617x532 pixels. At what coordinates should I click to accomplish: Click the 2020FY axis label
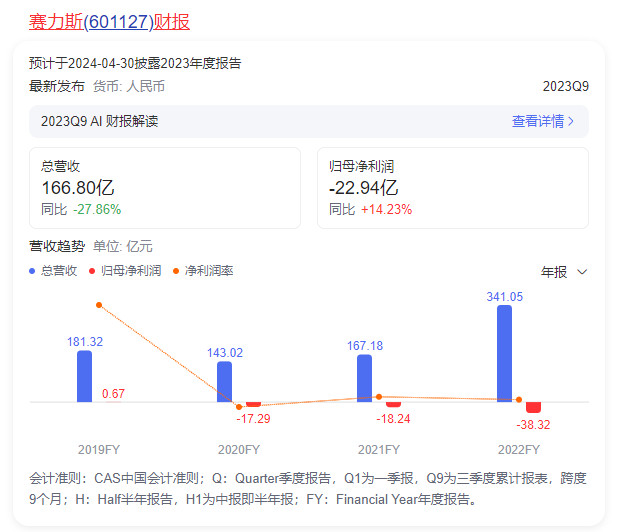coord(239,449)
